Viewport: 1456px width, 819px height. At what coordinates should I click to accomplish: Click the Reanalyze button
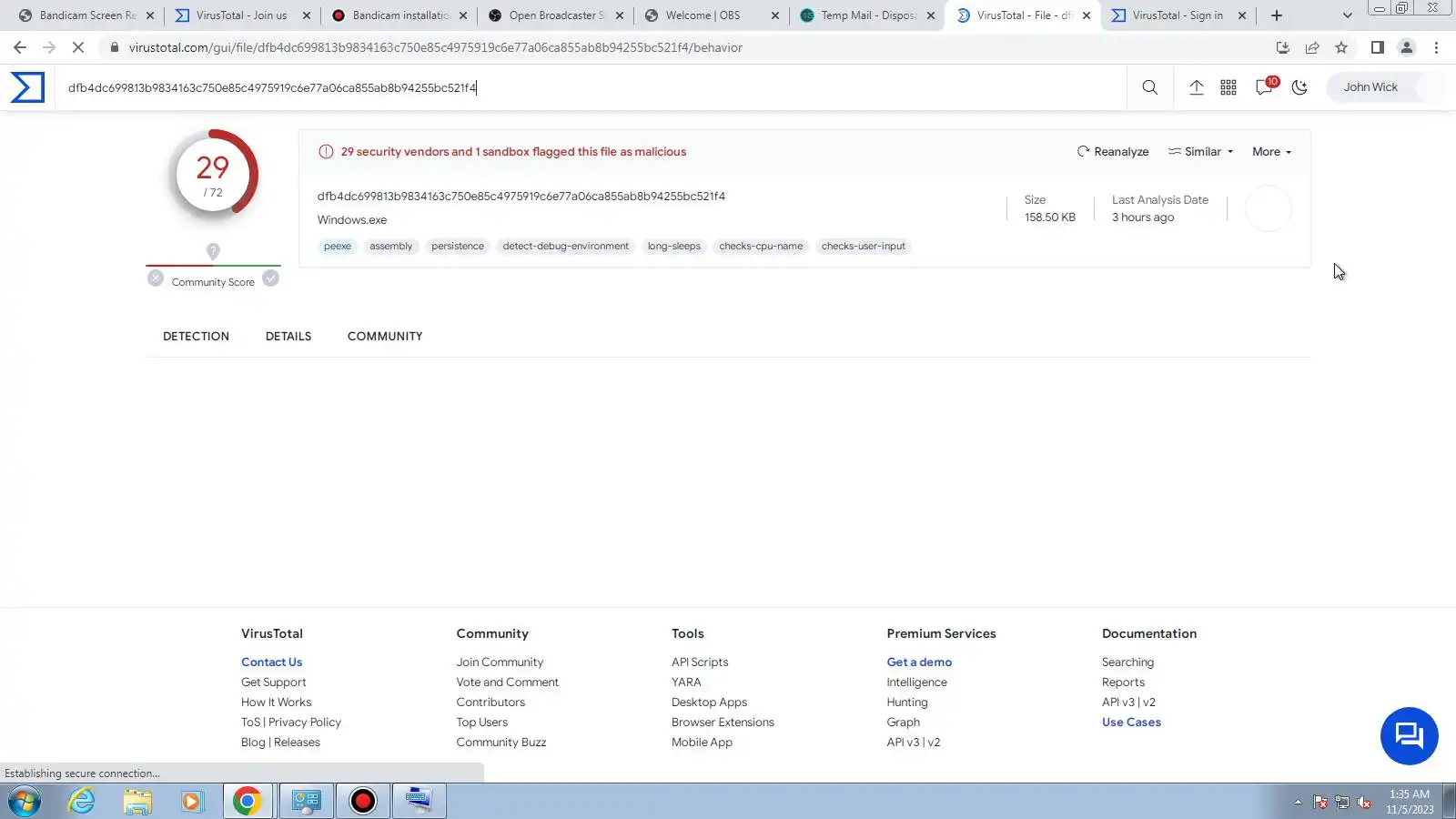pyautogui.click(x=1113, y=152)
